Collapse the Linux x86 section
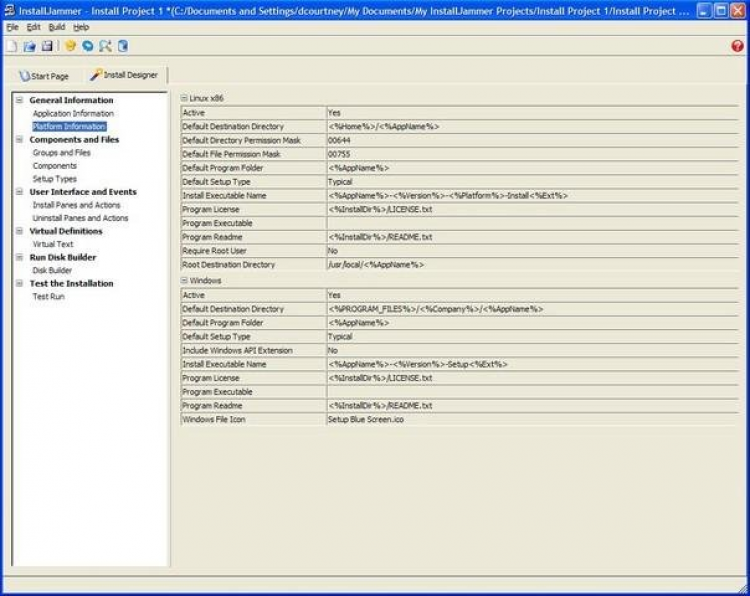The image size is (750, 596). [184, 98]
